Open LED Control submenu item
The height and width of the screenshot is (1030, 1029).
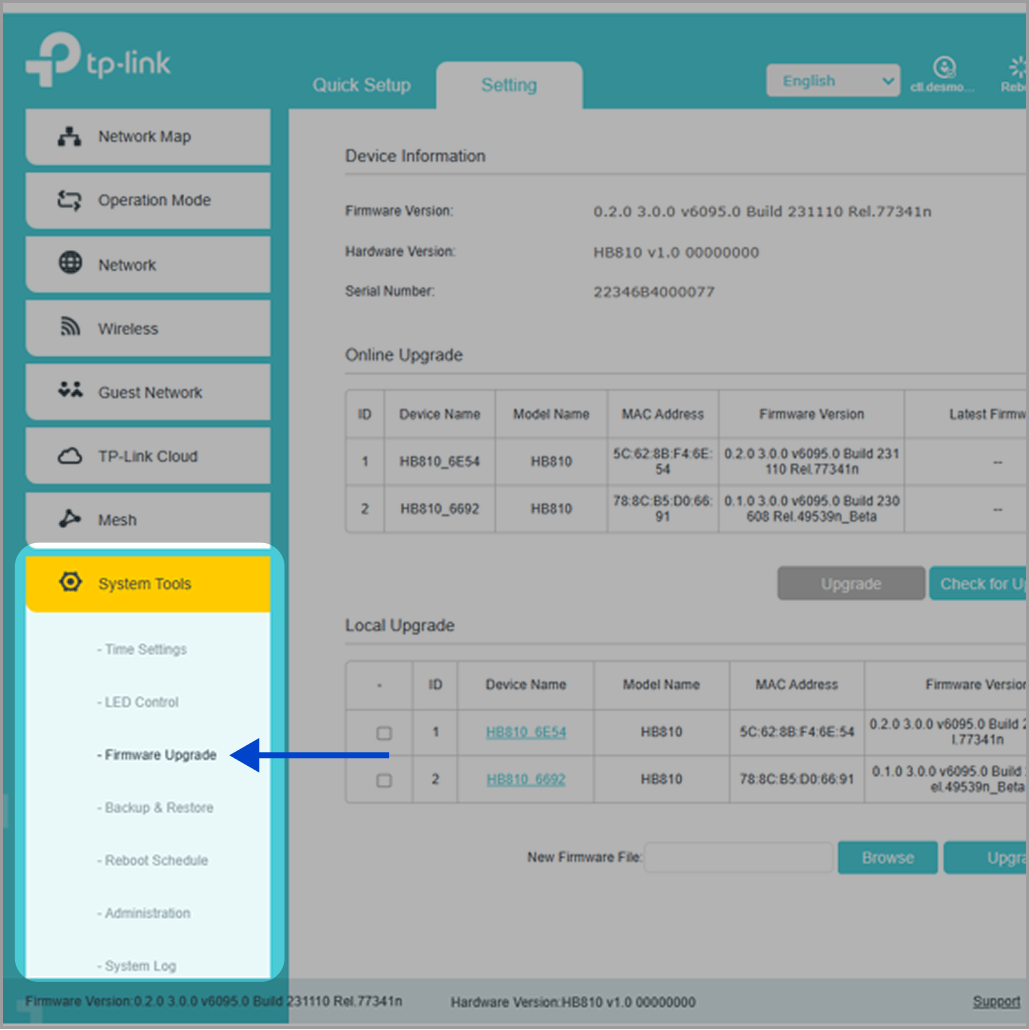click(x=138, y=702)
